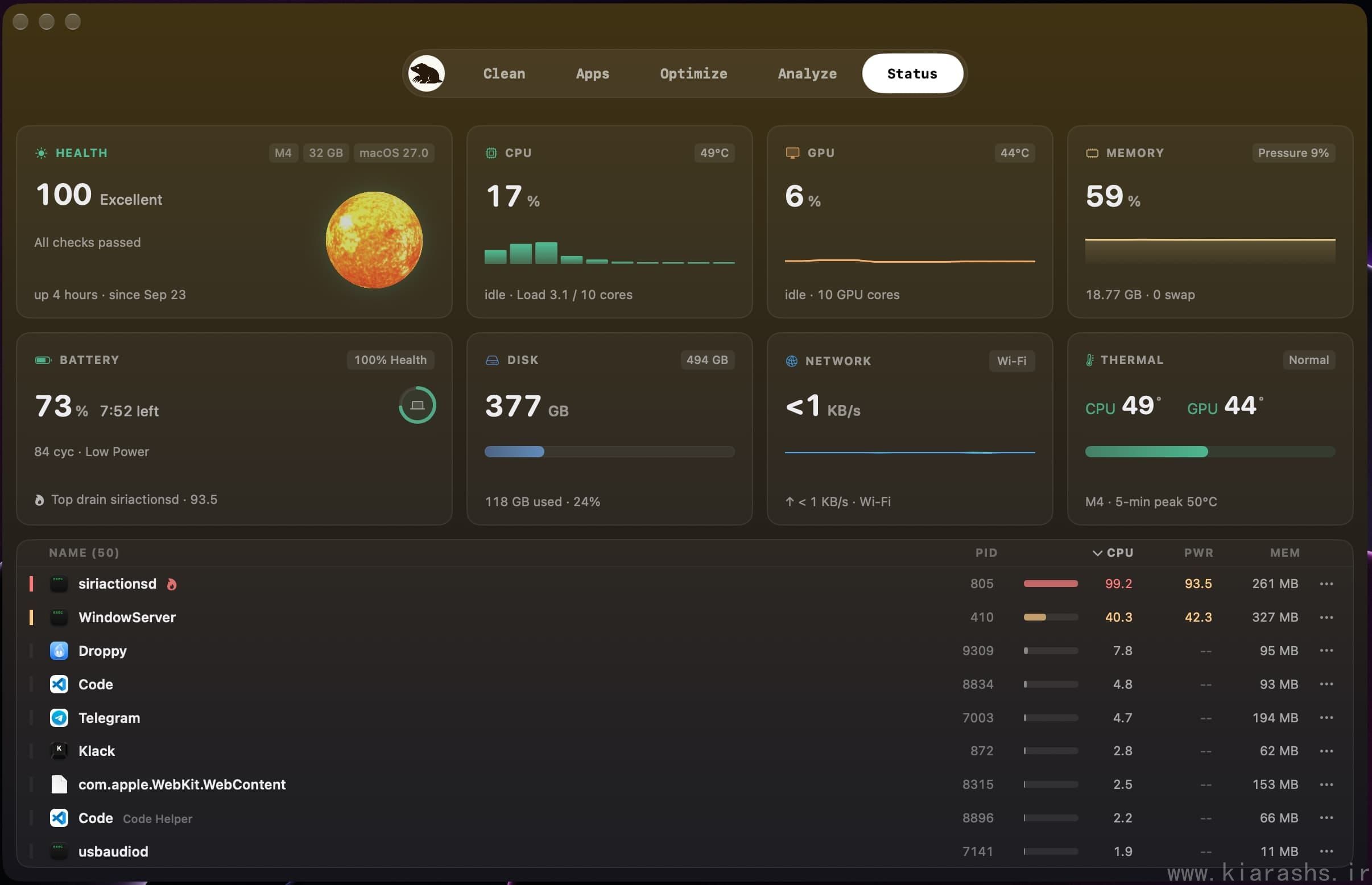
Task: Click the 100% Health battery badge
Action: [390, 360]
